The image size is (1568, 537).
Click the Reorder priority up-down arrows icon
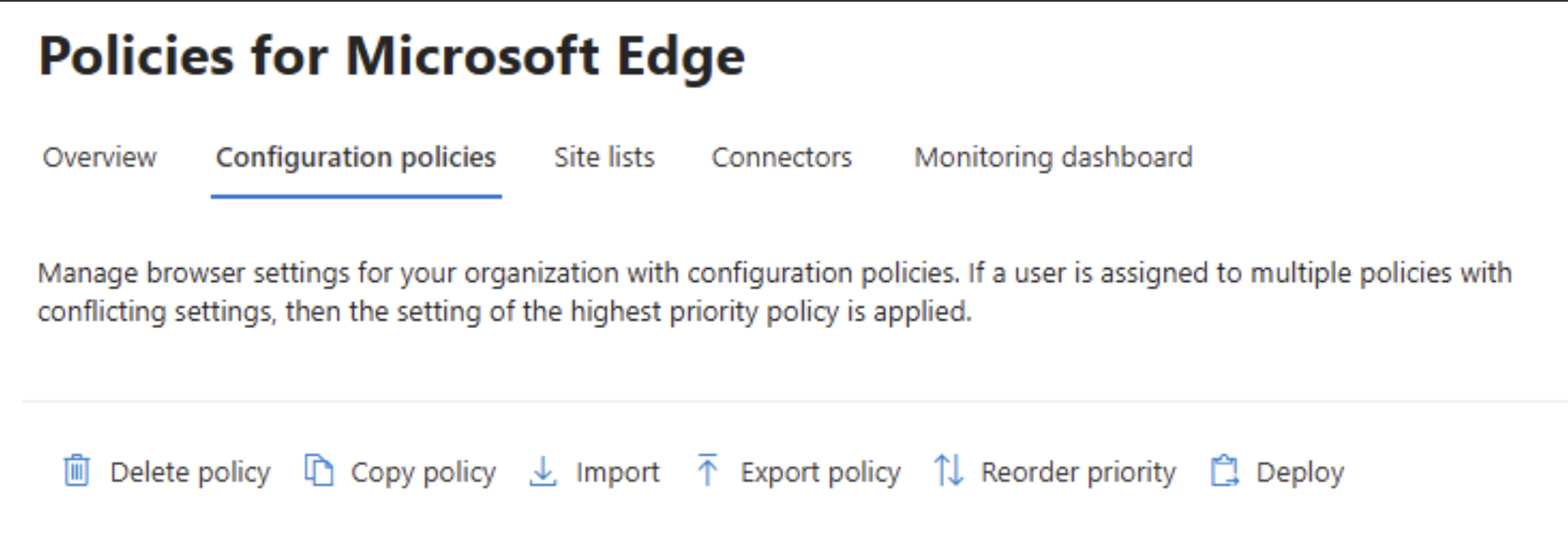pos(949,471)
